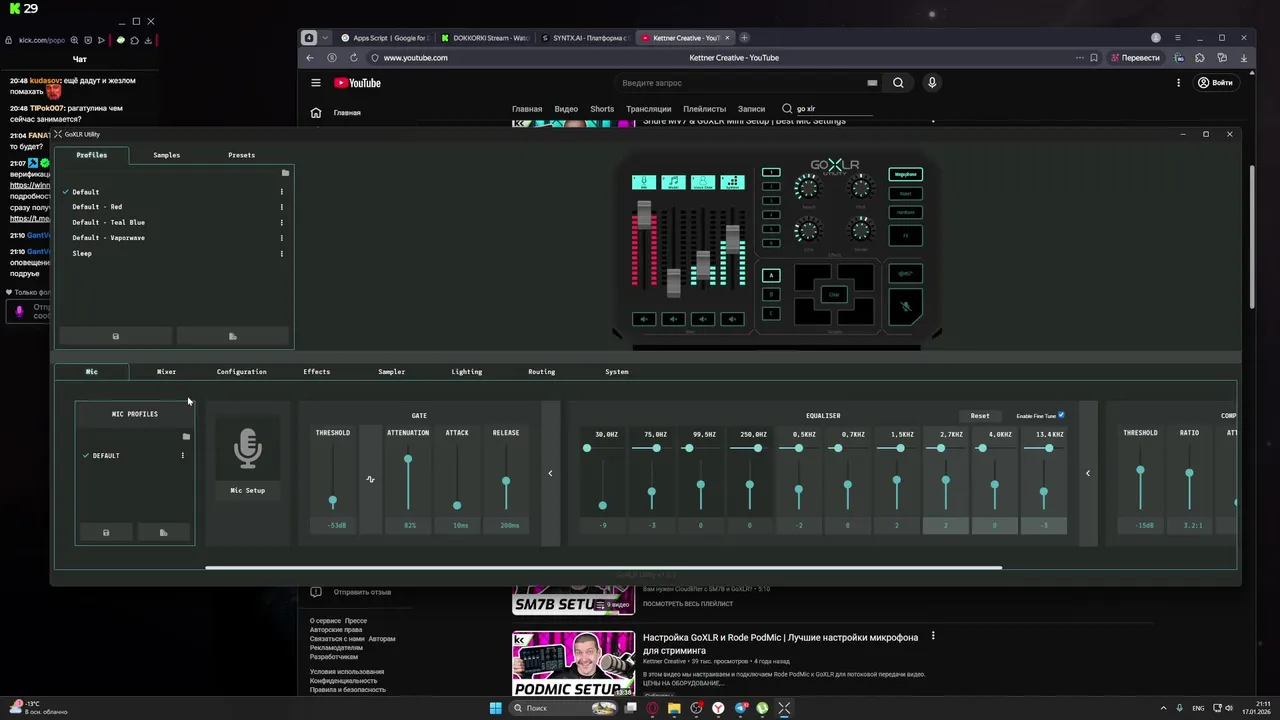
Task: Click the sampler Clear button on the device
Action: (x=834, y=294)
